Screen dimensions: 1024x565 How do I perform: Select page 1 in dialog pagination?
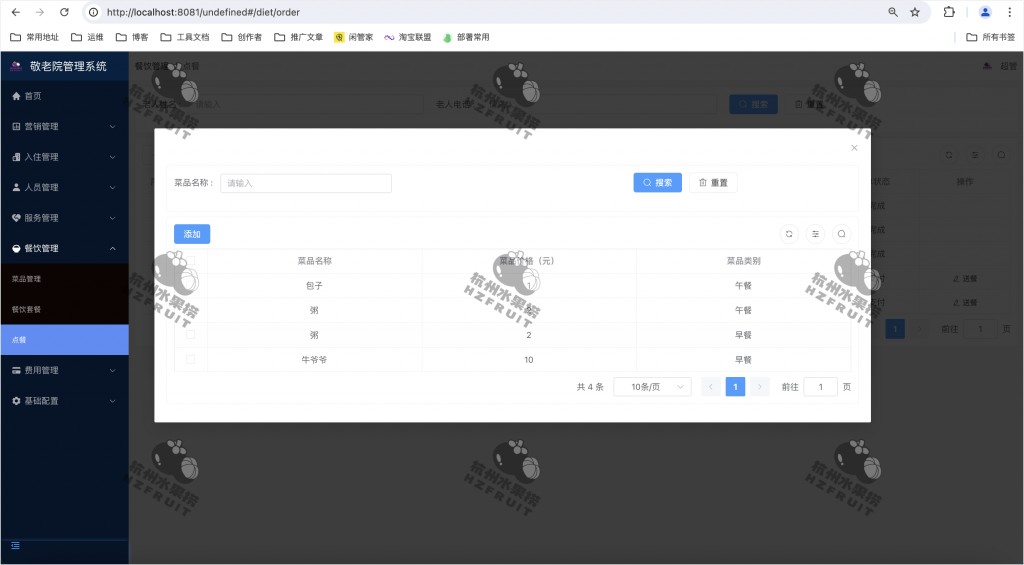pyautogui.click(x=735, y=387)
